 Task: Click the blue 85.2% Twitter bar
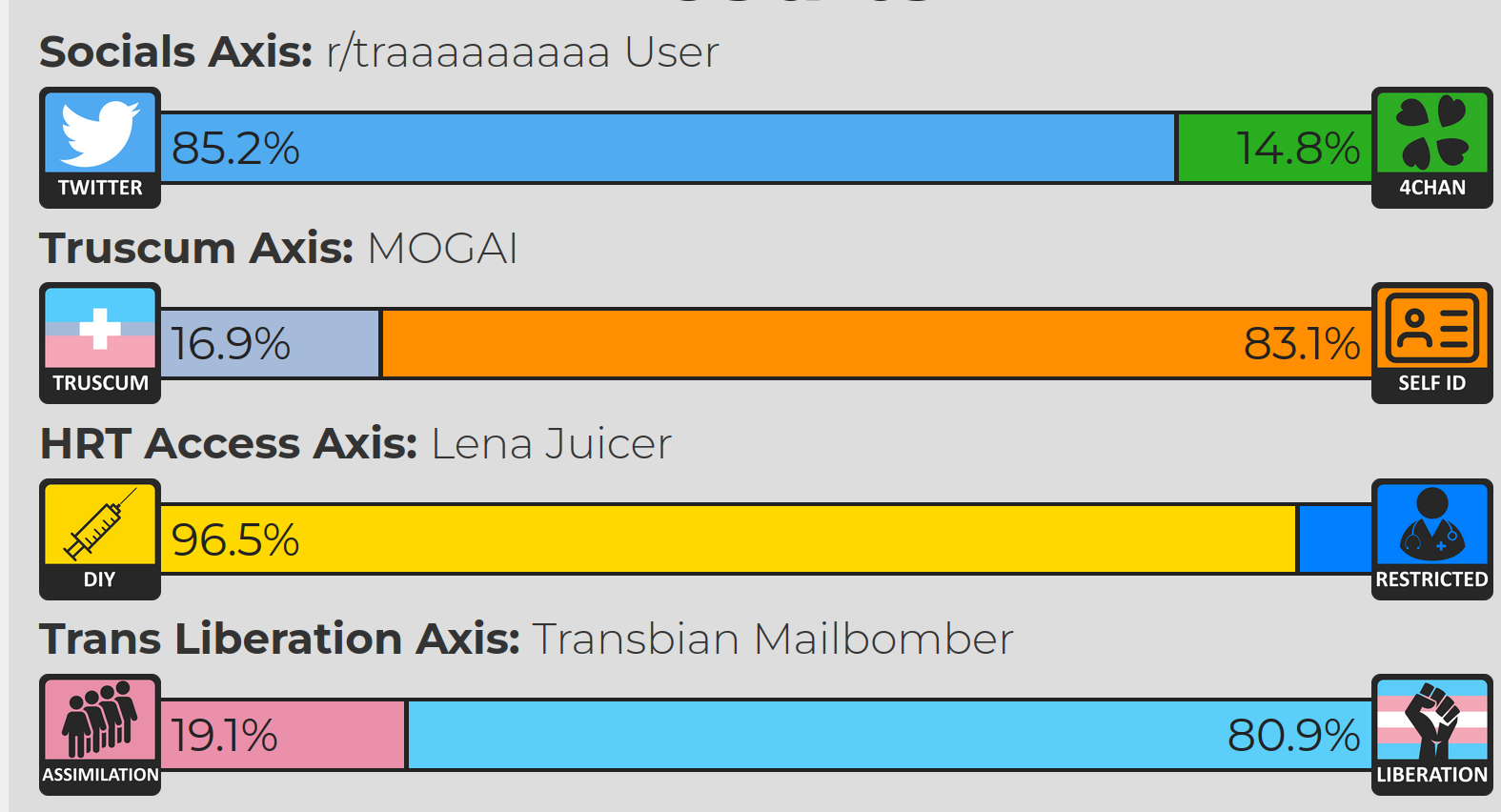pos(667,148)
